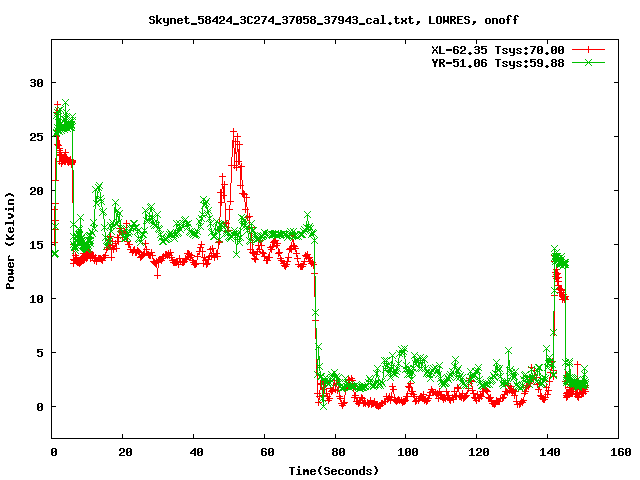Click the green legend line sample
The height and width of the screenshot is (480, 640).
coord(588,62)
